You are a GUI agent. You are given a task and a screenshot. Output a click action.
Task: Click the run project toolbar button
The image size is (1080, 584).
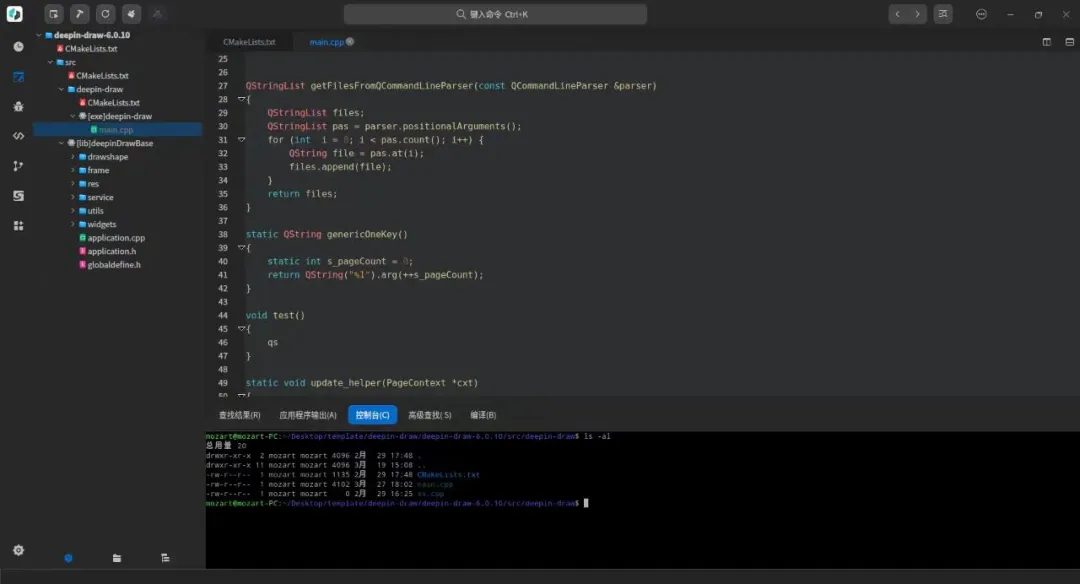point(53,14)
